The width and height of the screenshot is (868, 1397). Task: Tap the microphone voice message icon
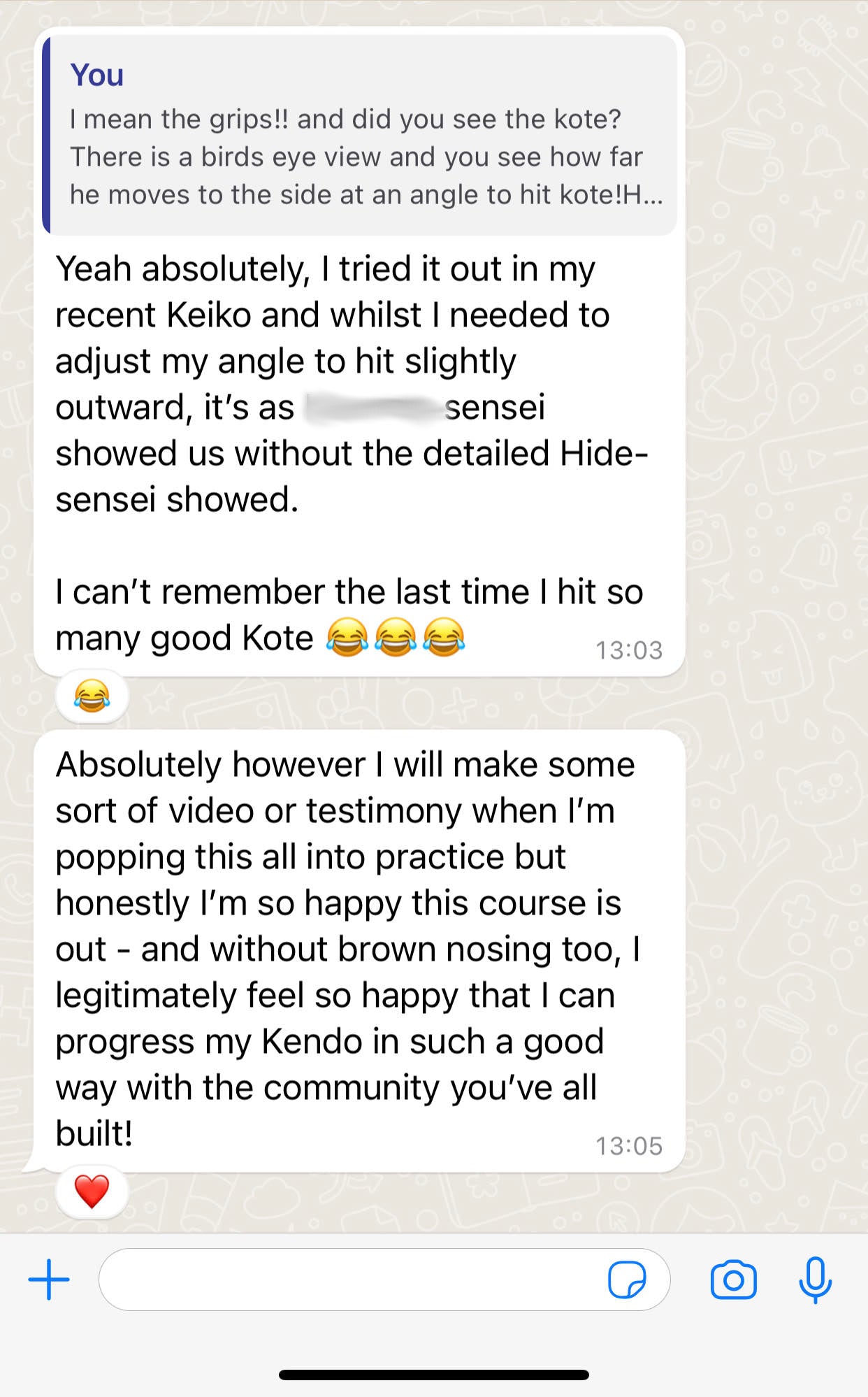coord(815,1280)
